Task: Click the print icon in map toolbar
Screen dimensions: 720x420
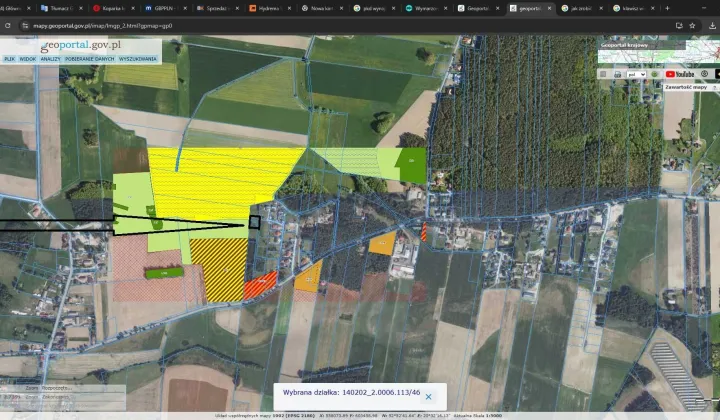Action: coord(620,74)
